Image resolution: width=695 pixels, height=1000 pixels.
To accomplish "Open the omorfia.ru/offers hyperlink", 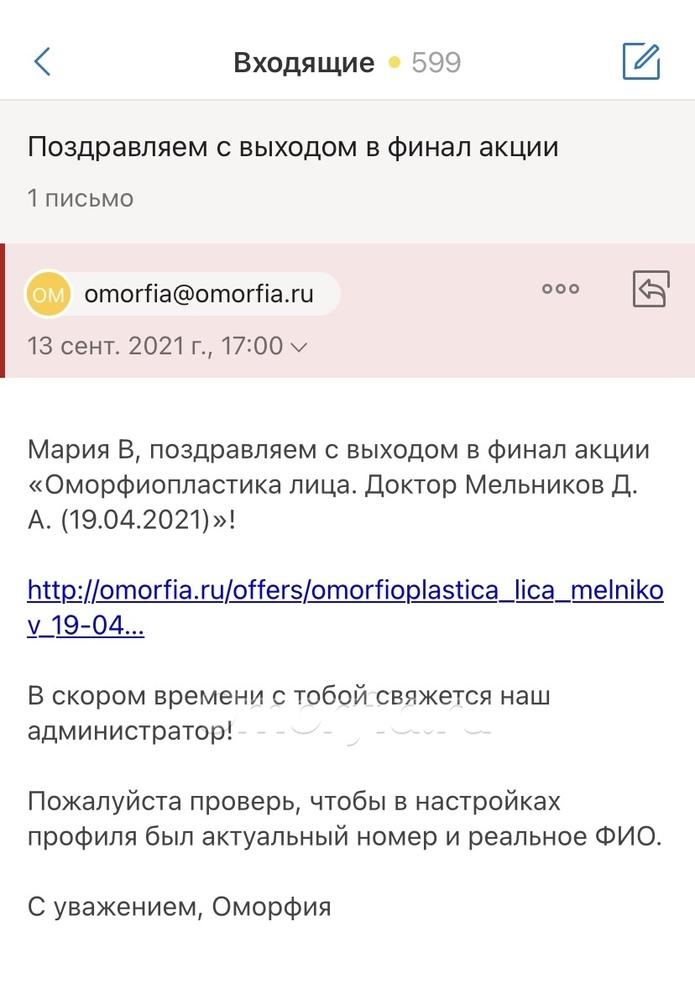I will (x=345, y=607).
